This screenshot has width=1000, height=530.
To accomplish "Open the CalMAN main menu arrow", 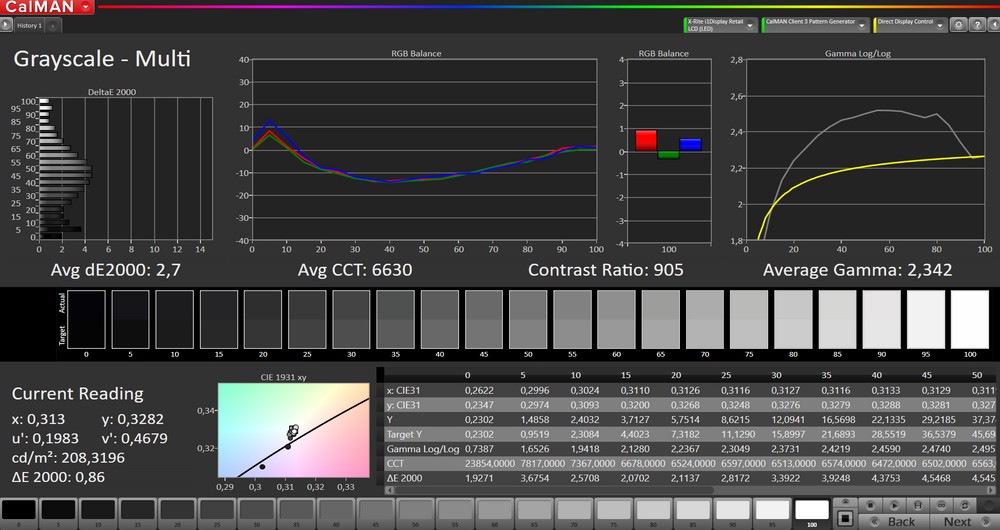I will 87,7.
